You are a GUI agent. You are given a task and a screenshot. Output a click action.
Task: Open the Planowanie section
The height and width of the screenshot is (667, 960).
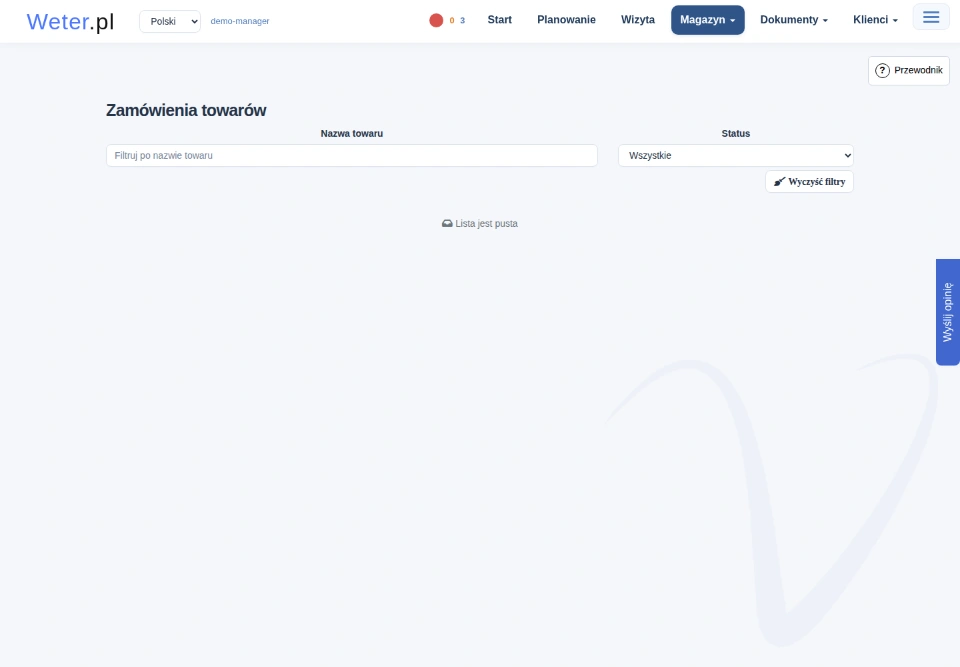(x=566, y=20)
